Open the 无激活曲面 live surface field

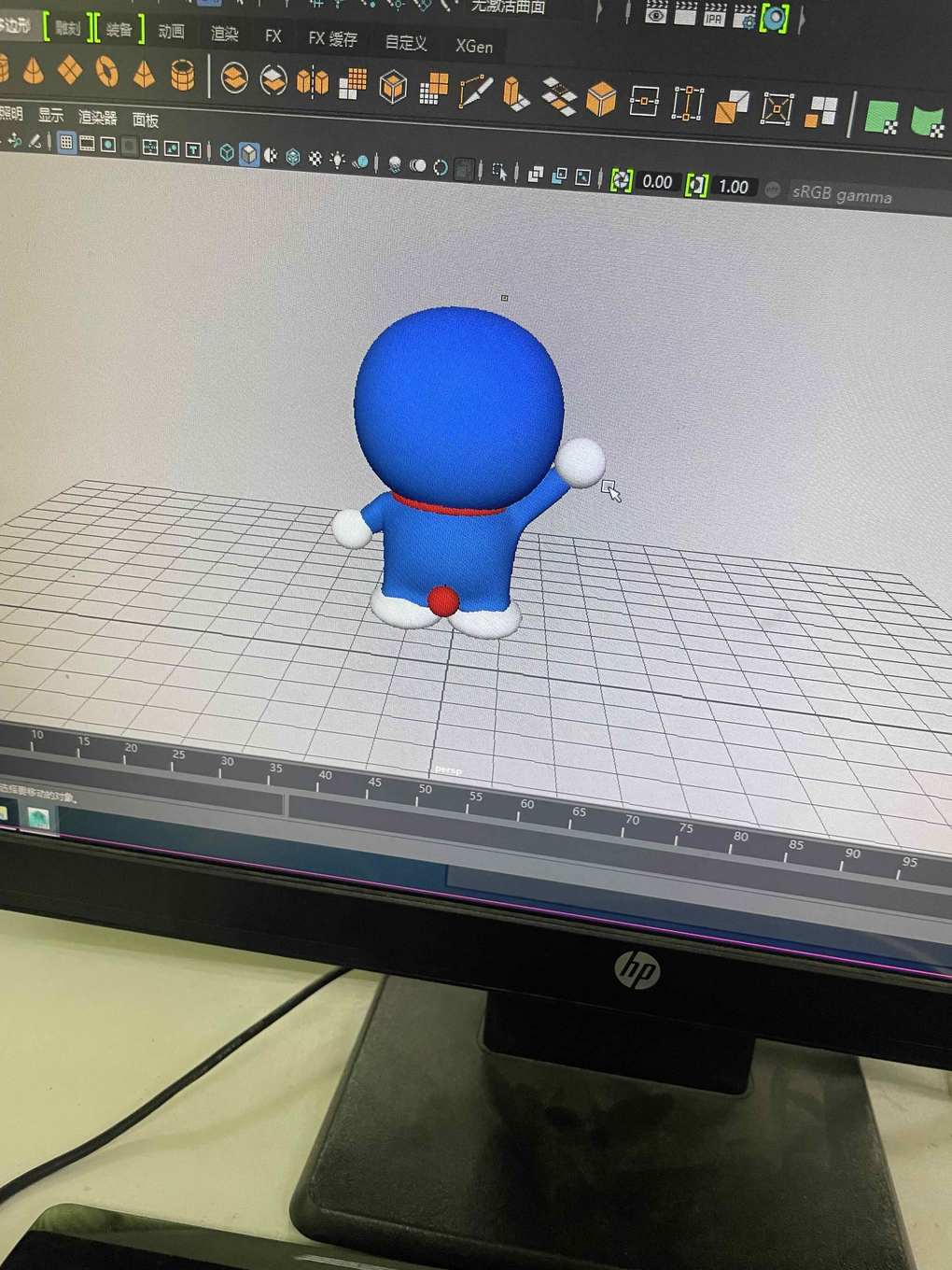(x=509, y=6)
